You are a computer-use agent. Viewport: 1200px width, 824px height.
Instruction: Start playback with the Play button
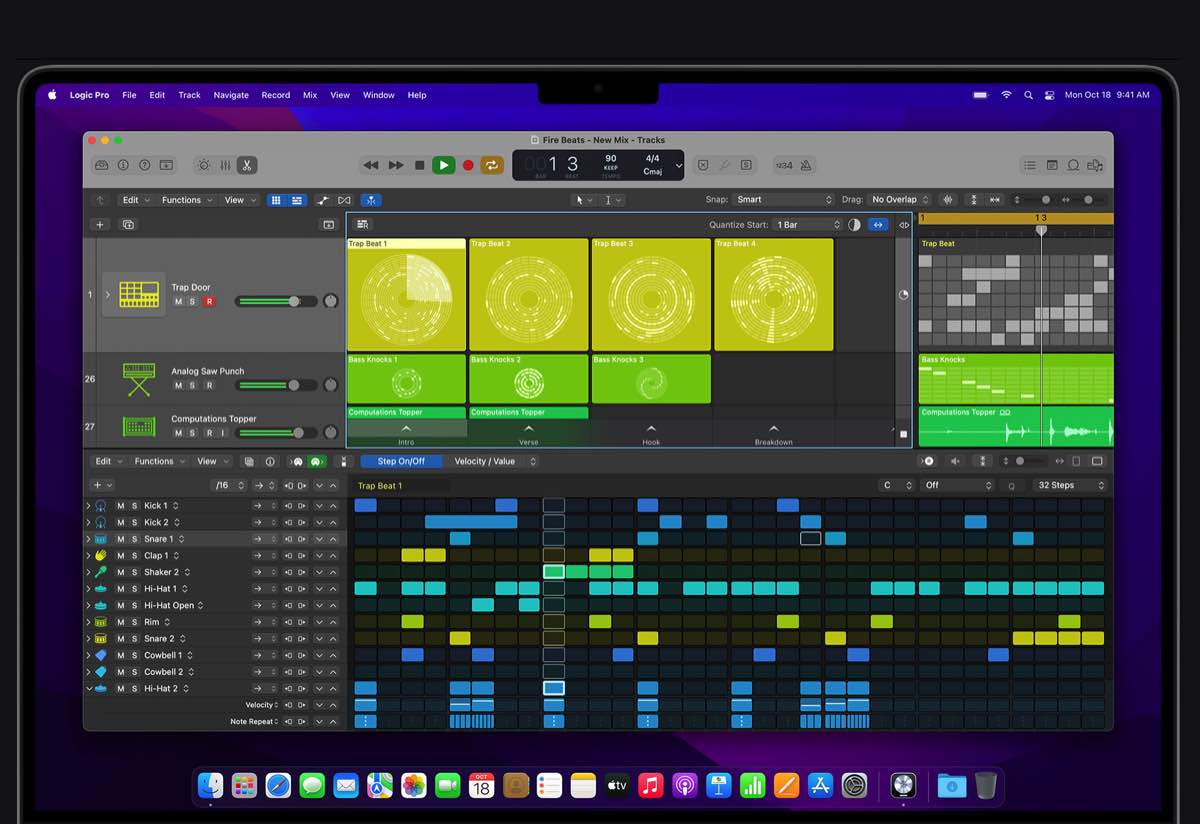pos(443,165)
